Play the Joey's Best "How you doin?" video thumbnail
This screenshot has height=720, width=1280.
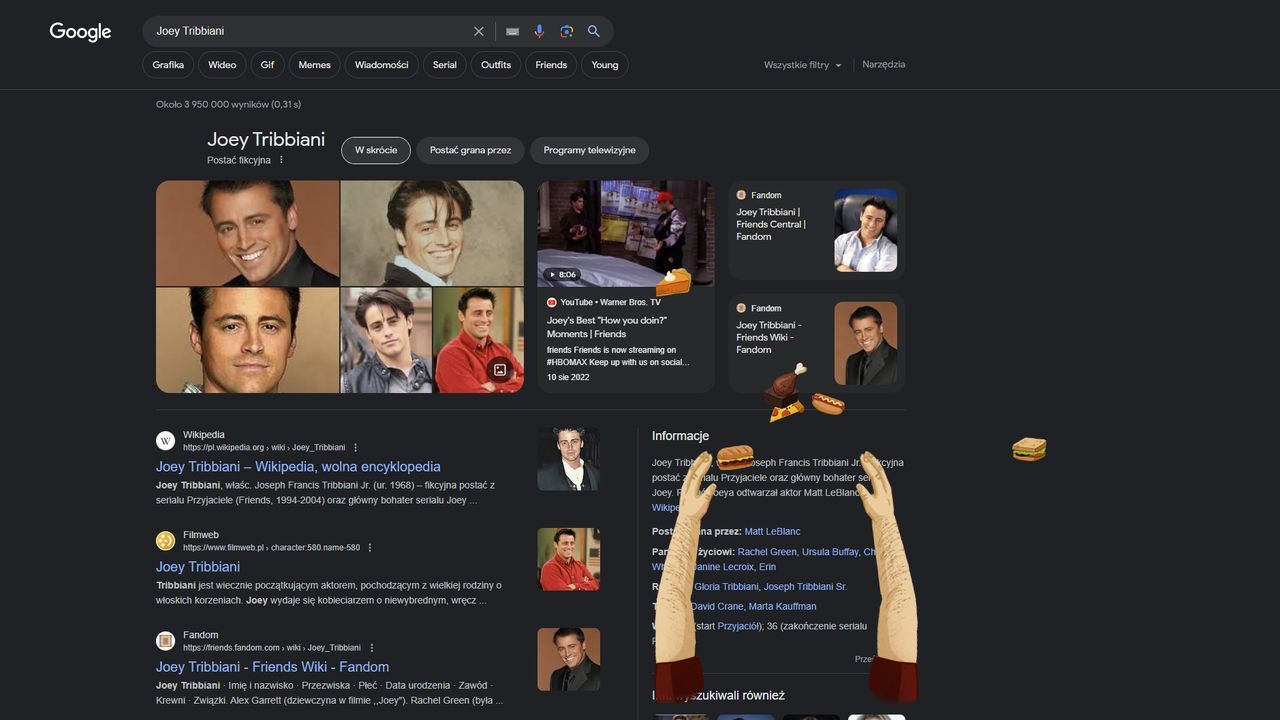tap(626, 233)
